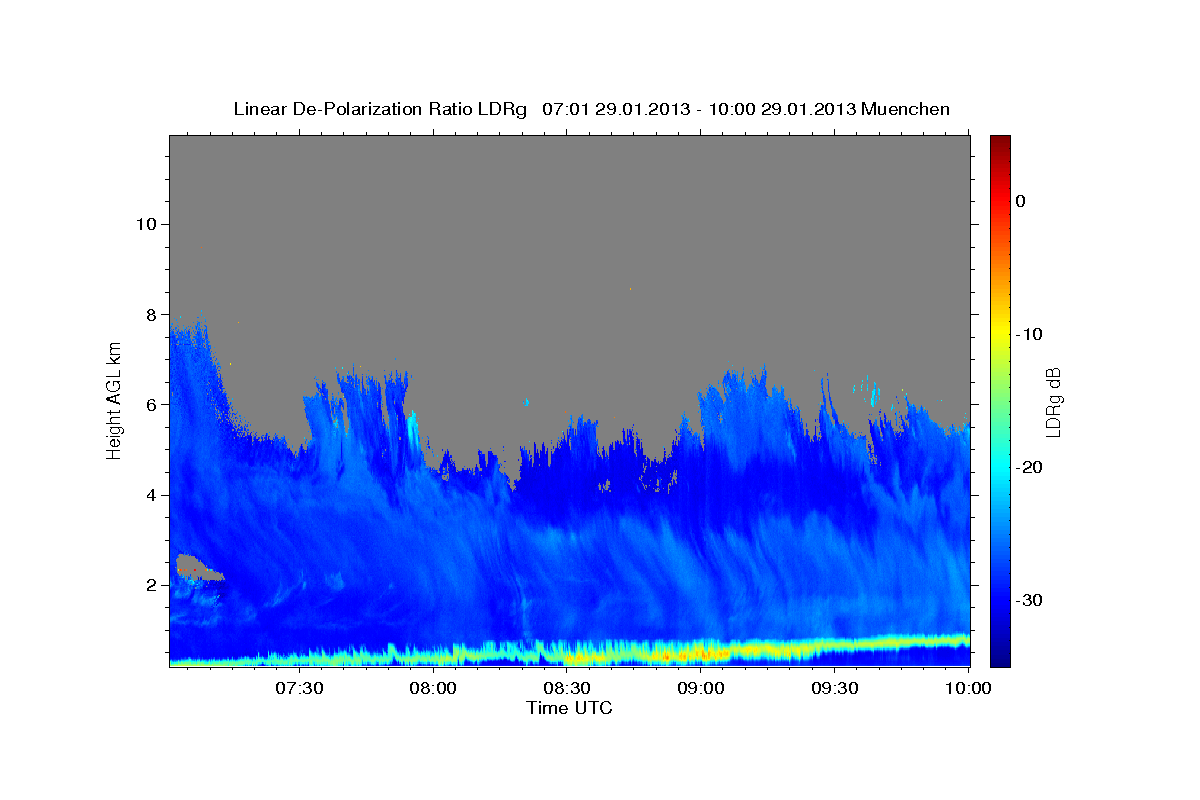Click the height tick label '10'
Viewport: 1200px width, 800px height.
tap(146, 224)
